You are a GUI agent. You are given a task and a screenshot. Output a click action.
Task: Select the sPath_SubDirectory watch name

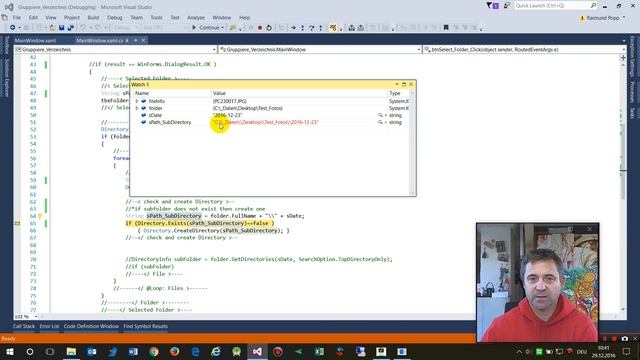[x=170, y=122]
